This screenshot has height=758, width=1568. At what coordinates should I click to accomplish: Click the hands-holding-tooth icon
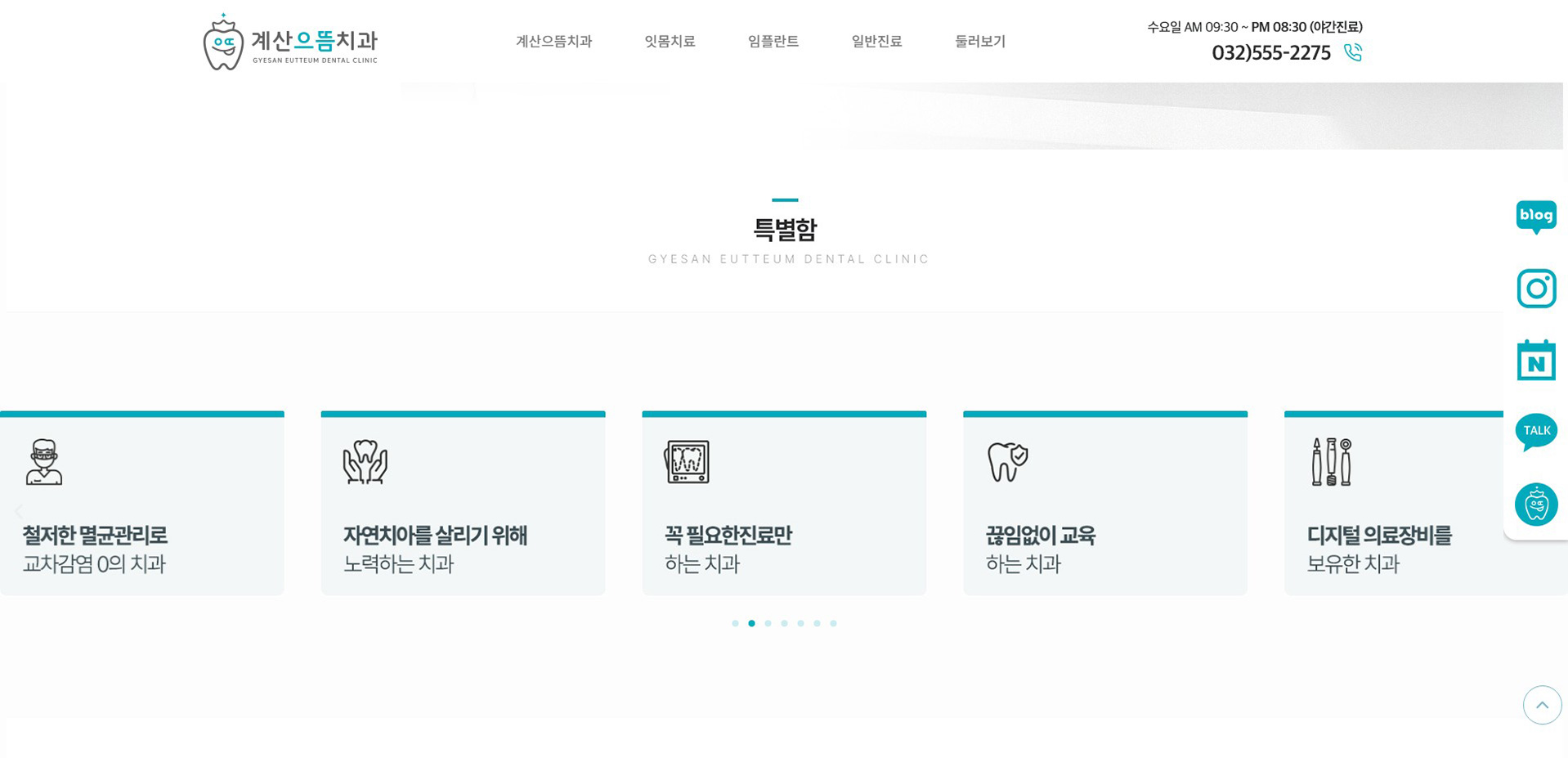point(365,460)
